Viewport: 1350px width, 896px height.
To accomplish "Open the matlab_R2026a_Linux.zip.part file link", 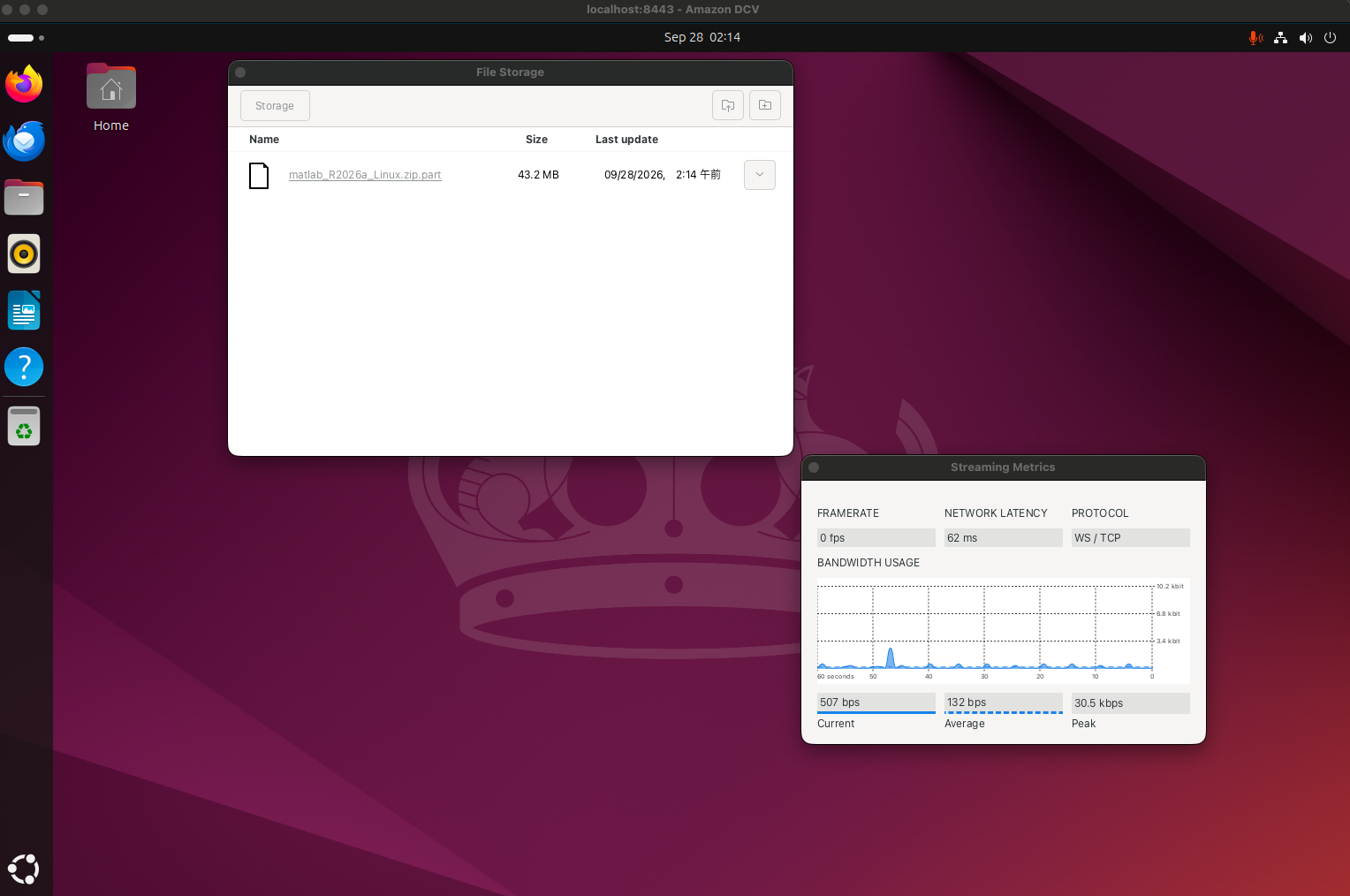I will pyautogui.click(x=365, y=175).
